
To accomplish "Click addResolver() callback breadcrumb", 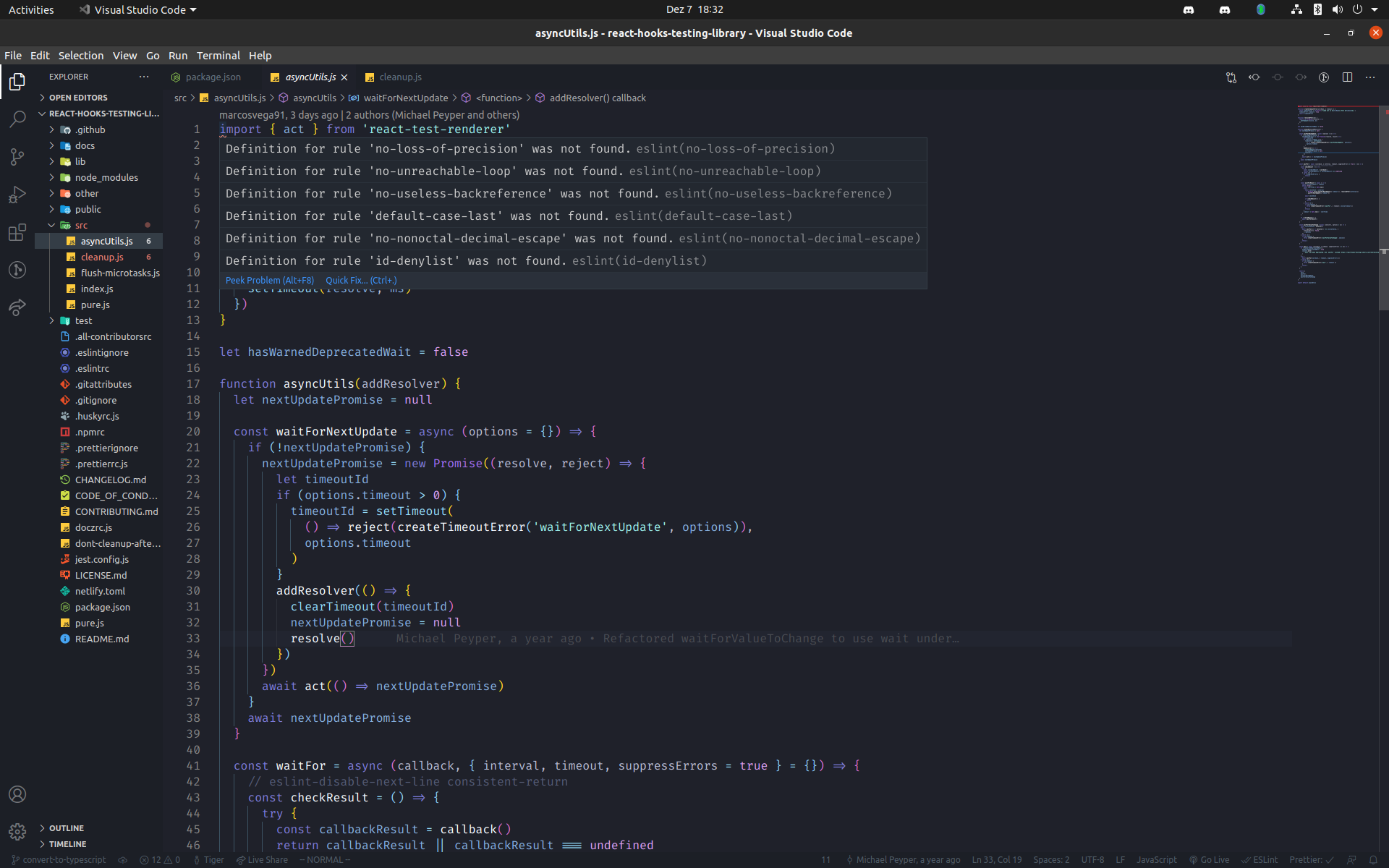I will point(598,98).
